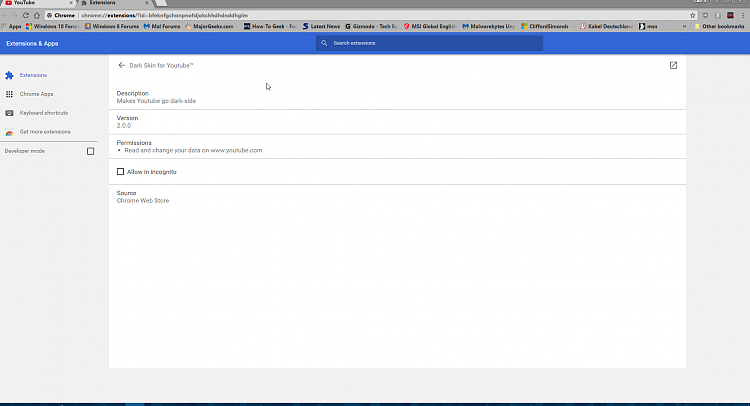Click the version value 2.0.0
Image resolution: width=750 pixels, height=406 pixels.
tap(124, 126)
